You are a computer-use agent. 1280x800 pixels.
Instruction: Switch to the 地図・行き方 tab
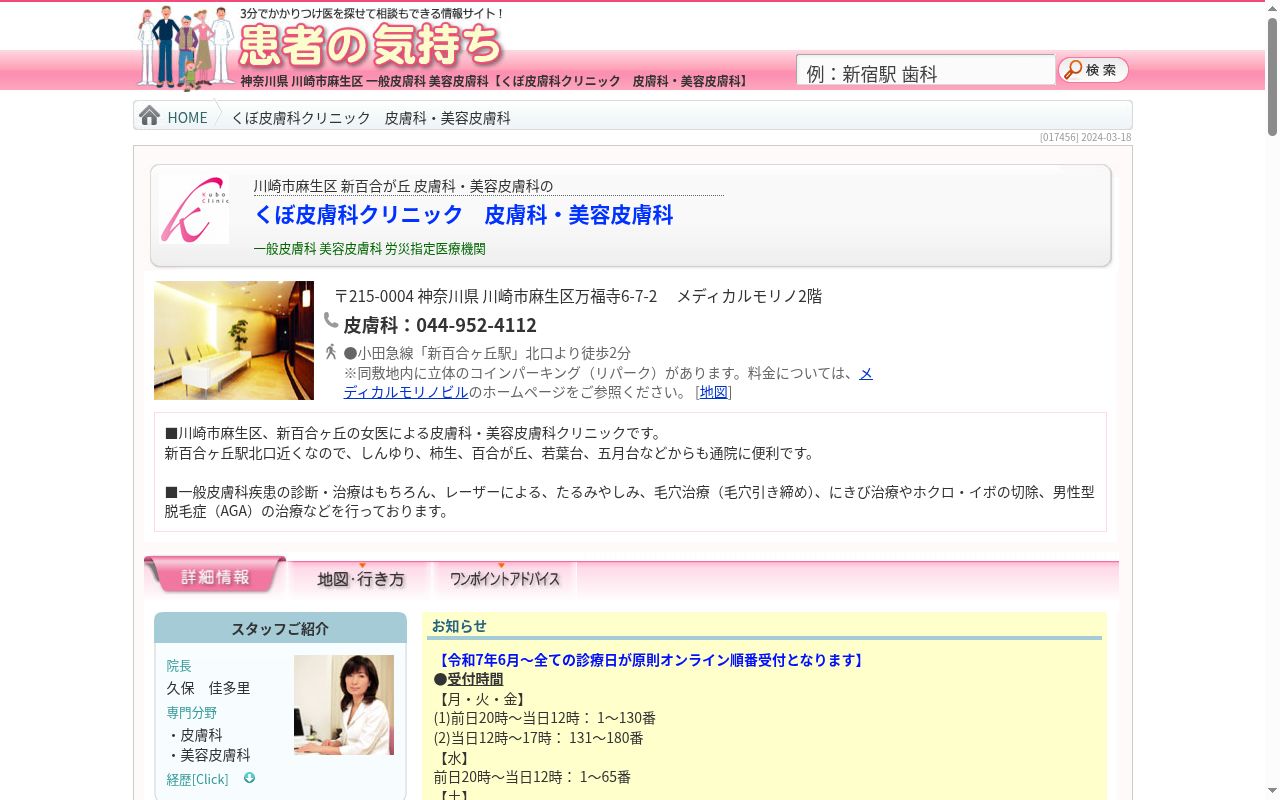(x=361, y=579)
